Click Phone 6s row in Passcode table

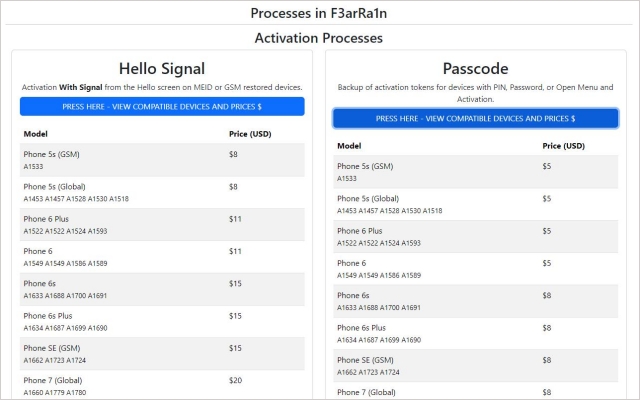pyautogui.click(x=353, y=295)
